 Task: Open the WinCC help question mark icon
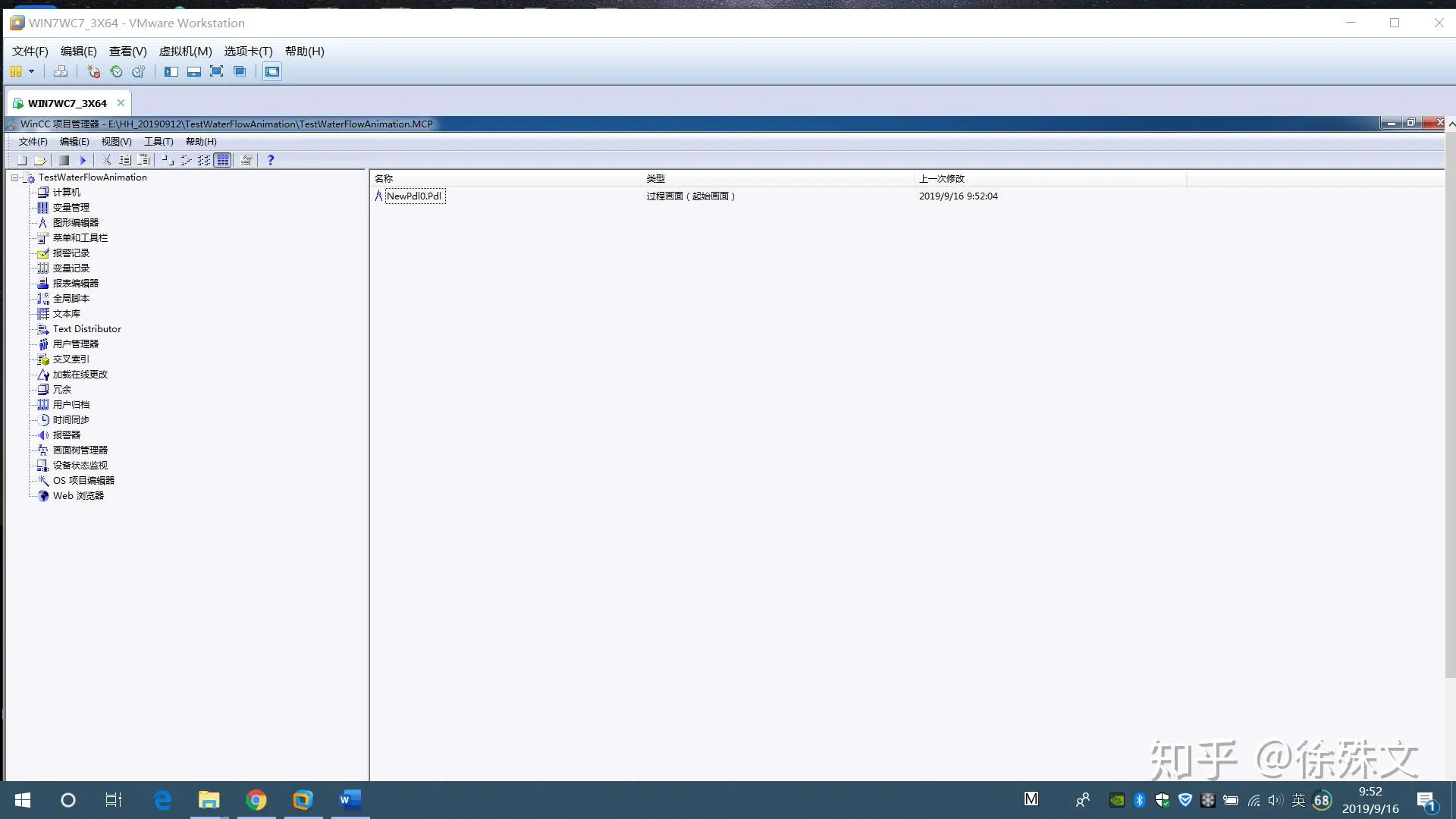click(x=270, y=160)
